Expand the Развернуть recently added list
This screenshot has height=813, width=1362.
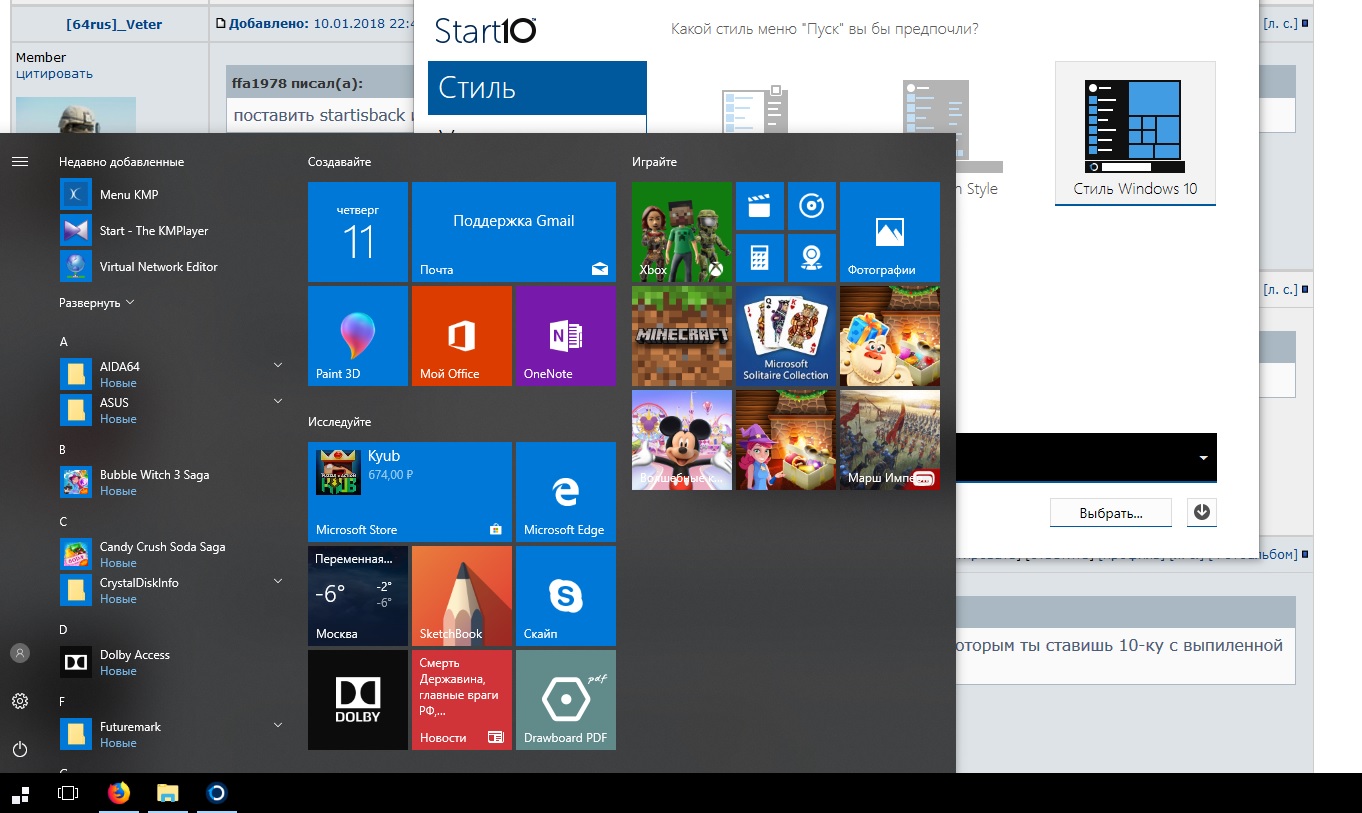point(96,303)
